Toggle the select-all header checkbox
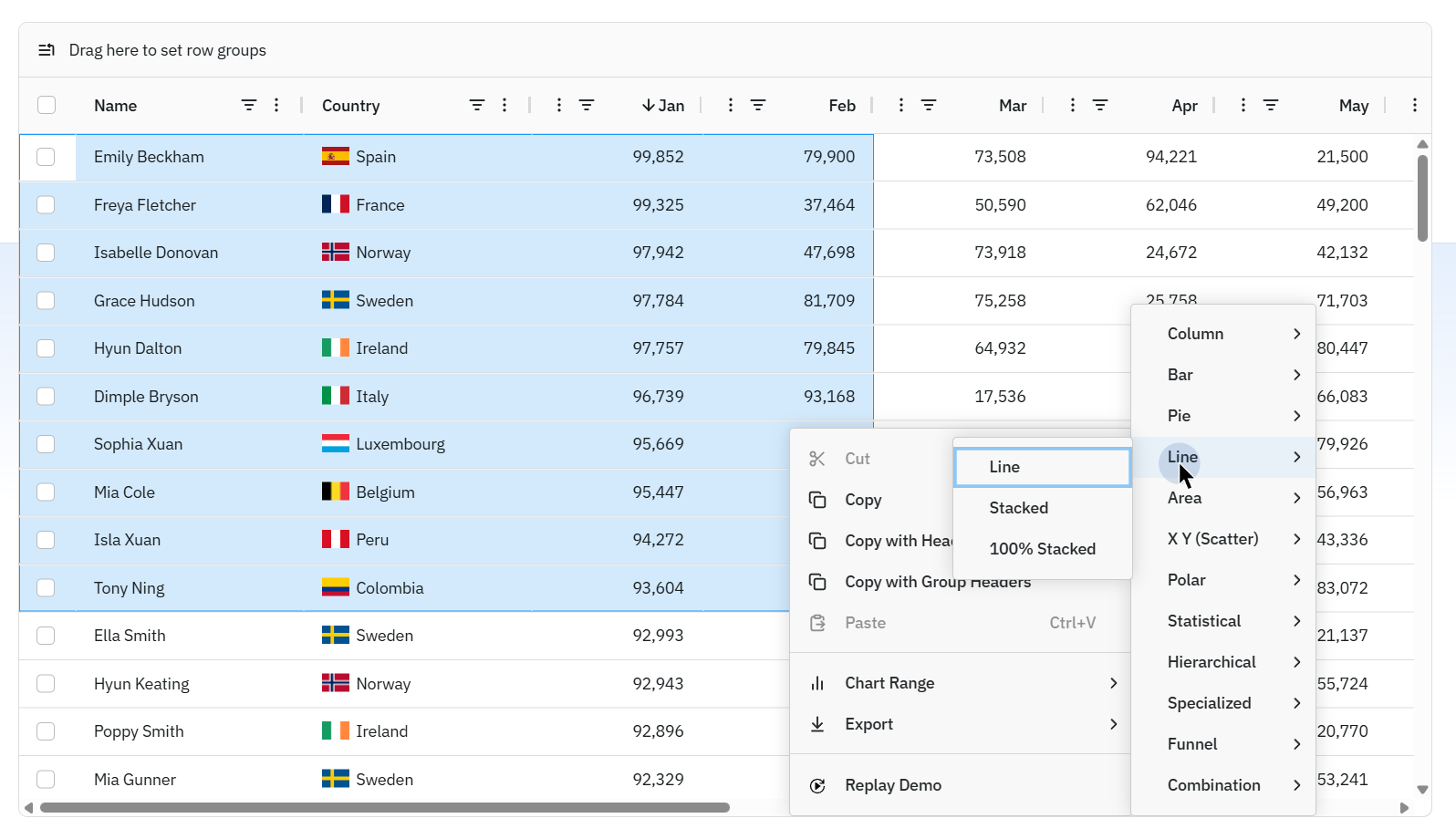The image size is (1456, 839). pyautogui.click(x=47, y=105)
